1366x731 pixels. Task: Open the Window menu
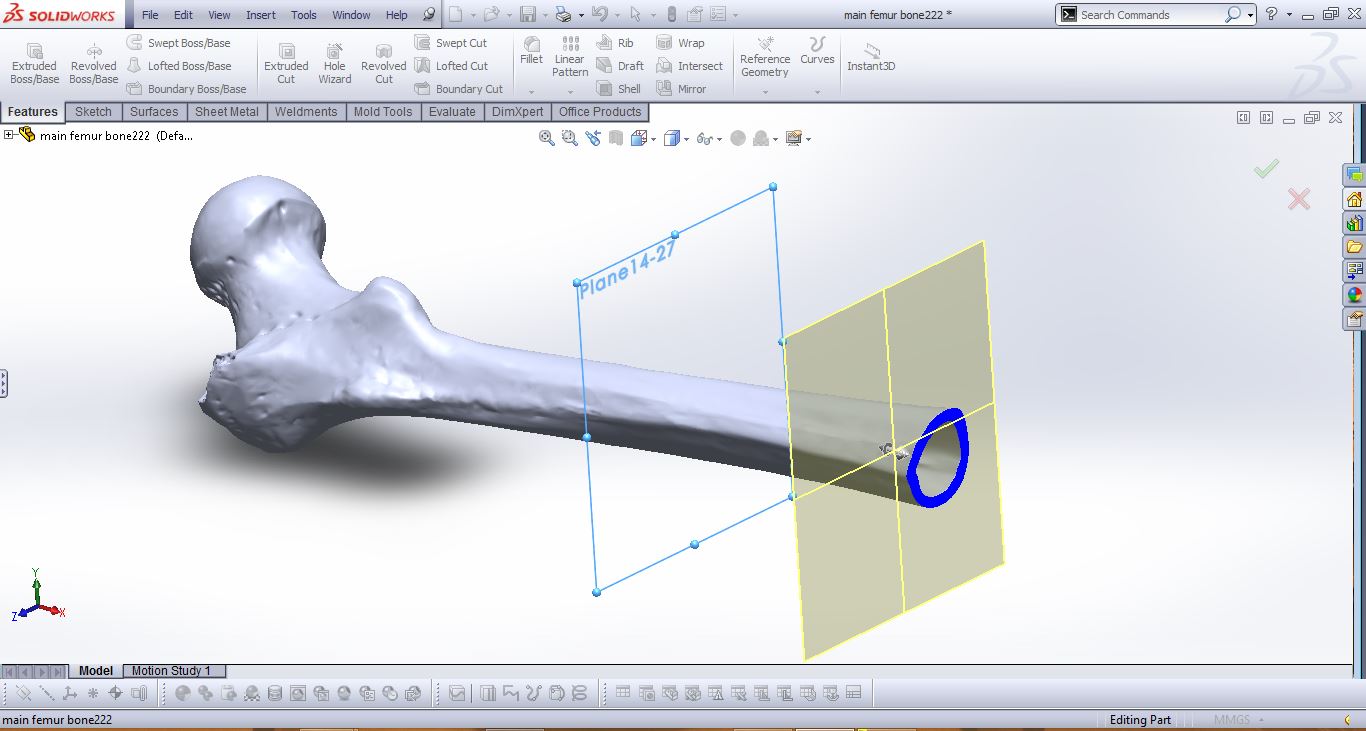[351, 15]
